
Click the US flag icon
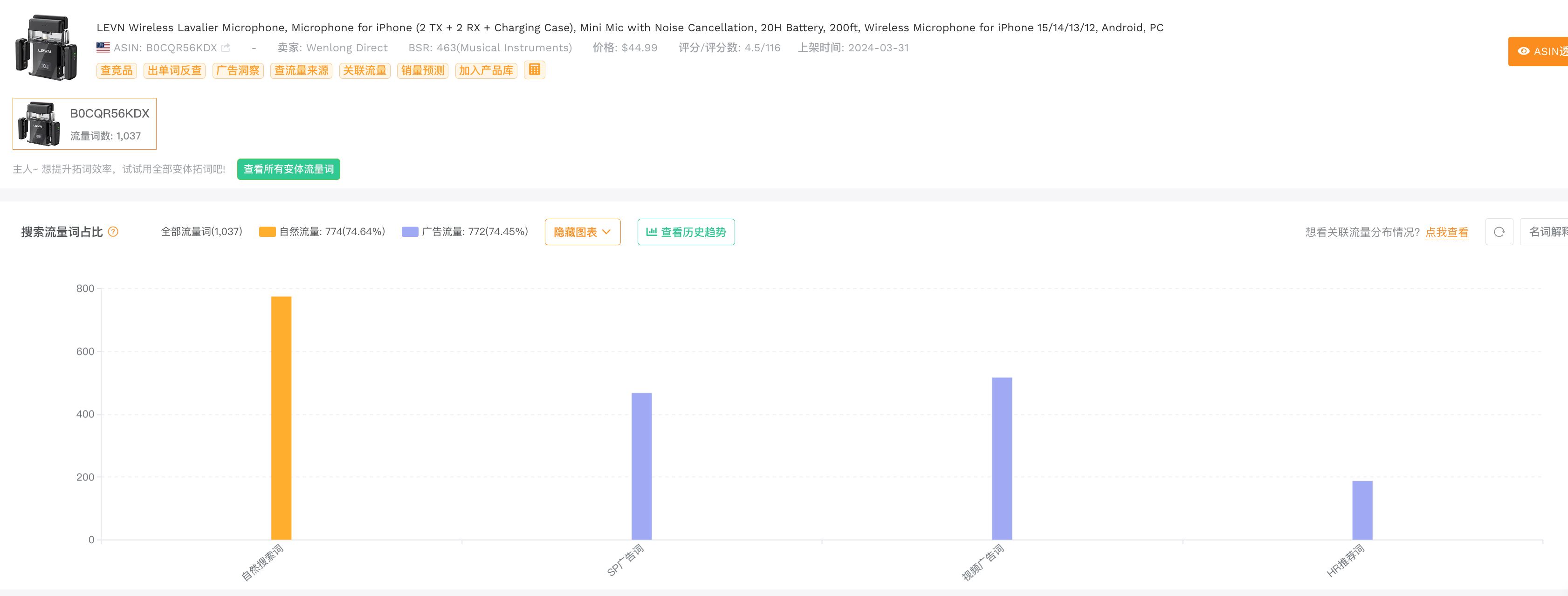tap(103, 48)
